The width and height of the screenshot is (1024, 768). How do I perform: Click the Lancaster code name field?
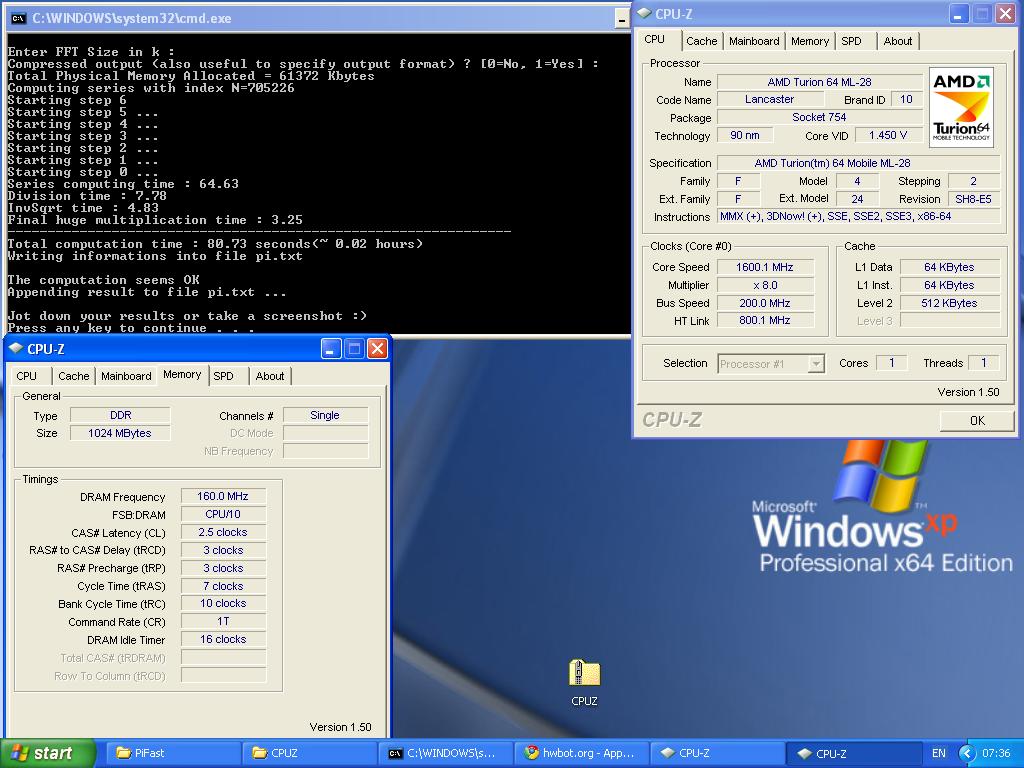[769, 99]
